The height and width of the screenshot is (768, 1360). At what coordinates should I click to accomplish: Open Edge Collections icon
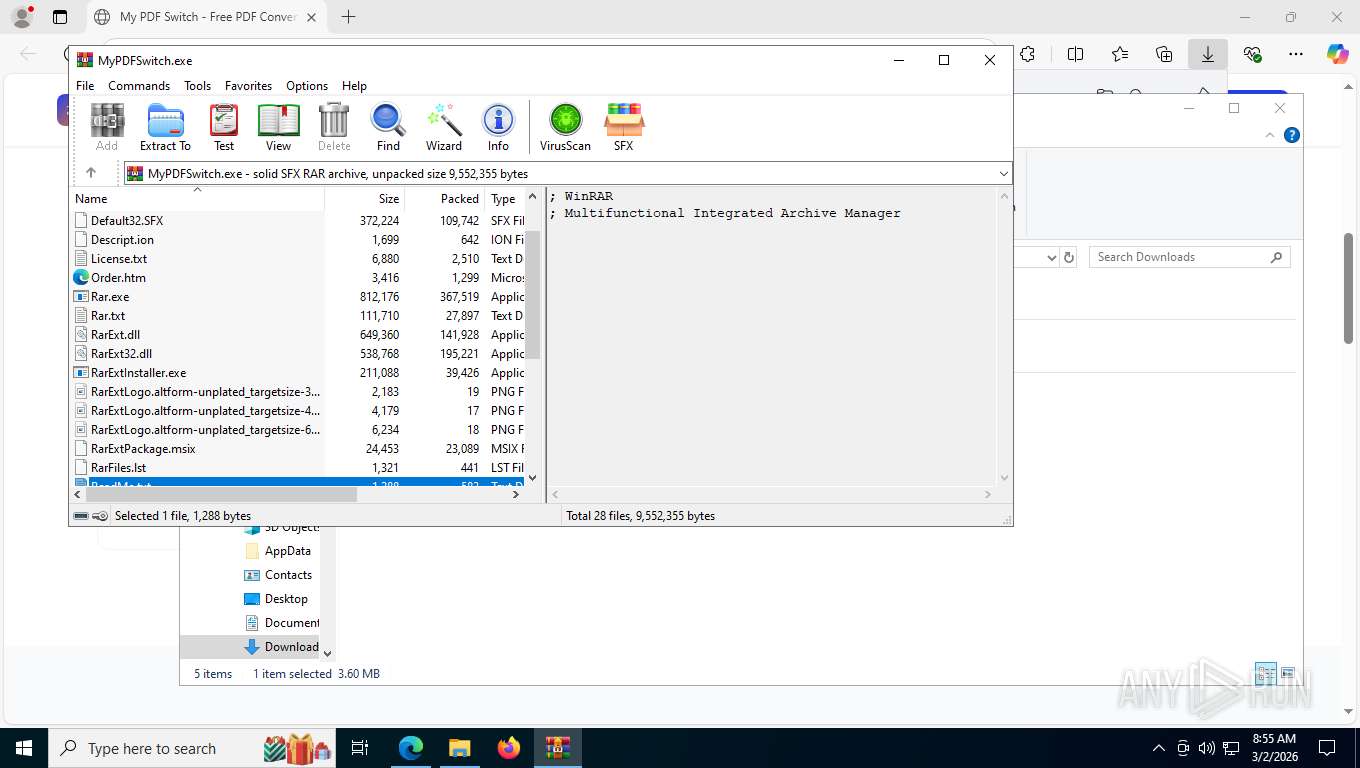1164,54
